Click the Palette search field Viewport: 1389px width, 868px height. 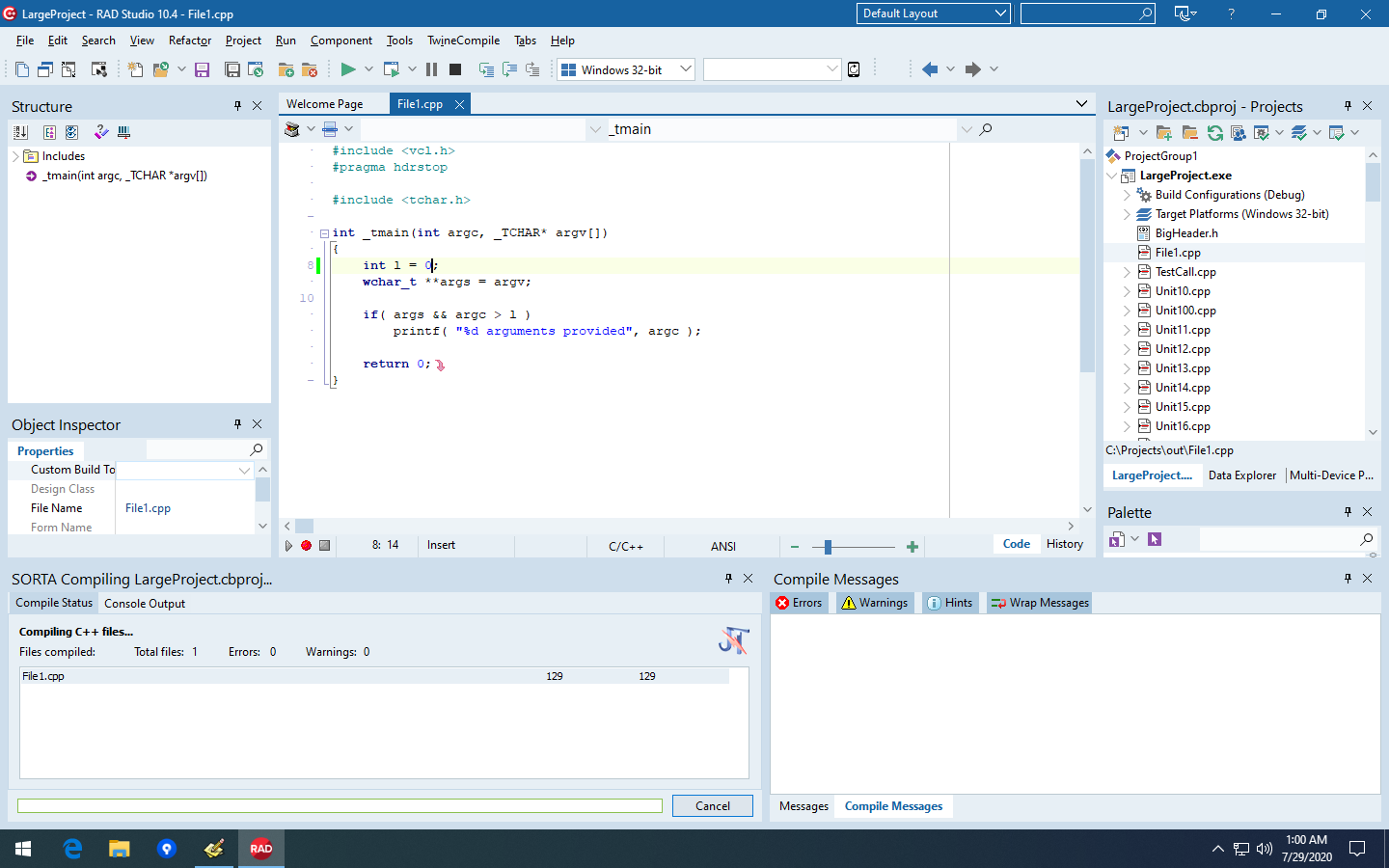tap(1287, 539)
